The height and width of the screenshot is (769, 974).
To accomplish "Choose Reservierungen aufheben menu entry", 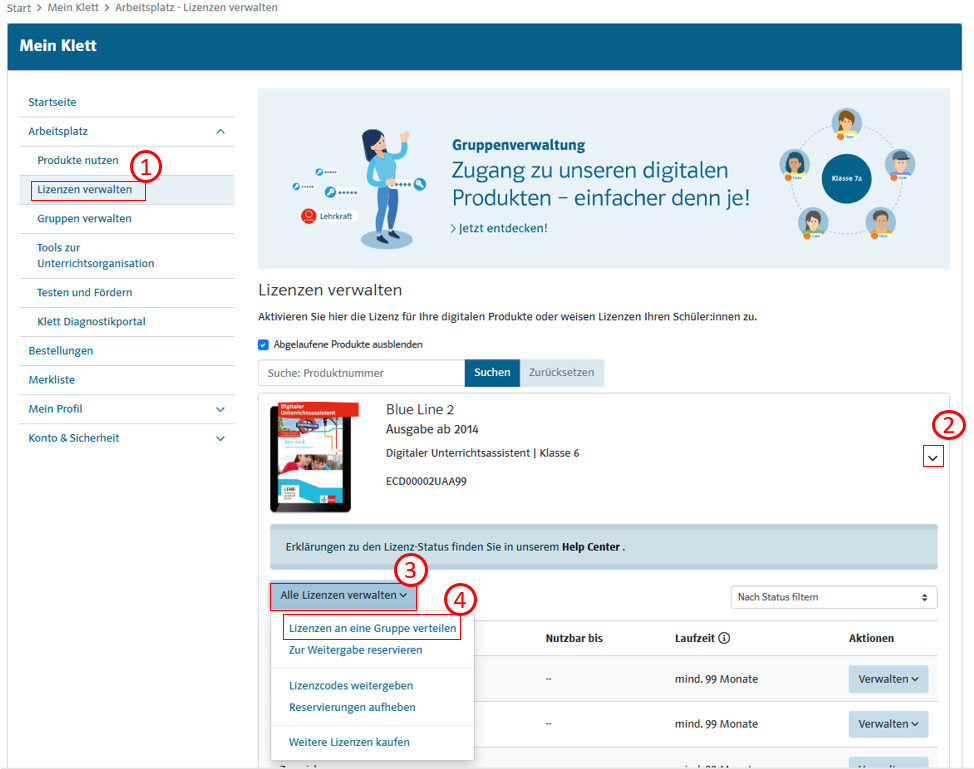I will tap(352, 707).
